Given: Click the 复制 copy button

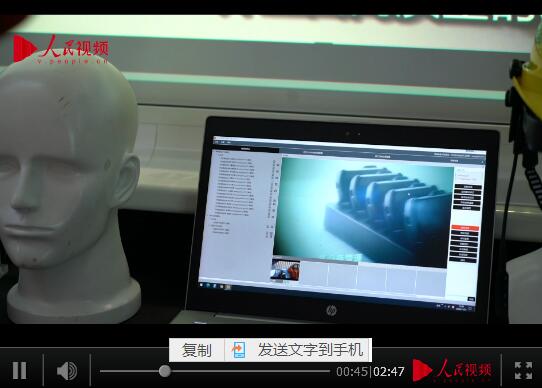Looking at the screenshot, I should click(x=197, y=350).
